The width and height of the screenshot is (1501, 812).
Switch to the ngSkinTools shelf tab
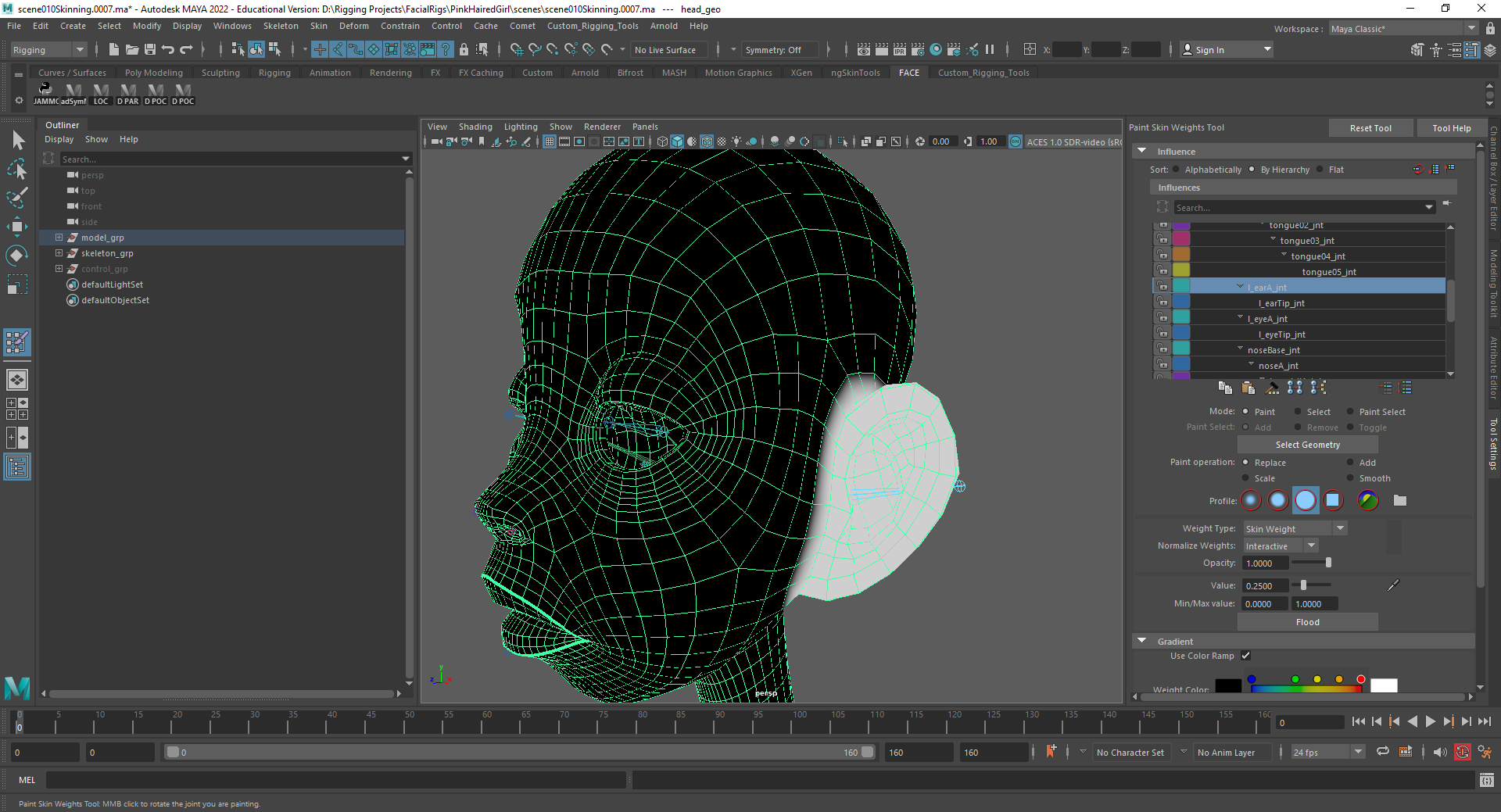(854, 73)
